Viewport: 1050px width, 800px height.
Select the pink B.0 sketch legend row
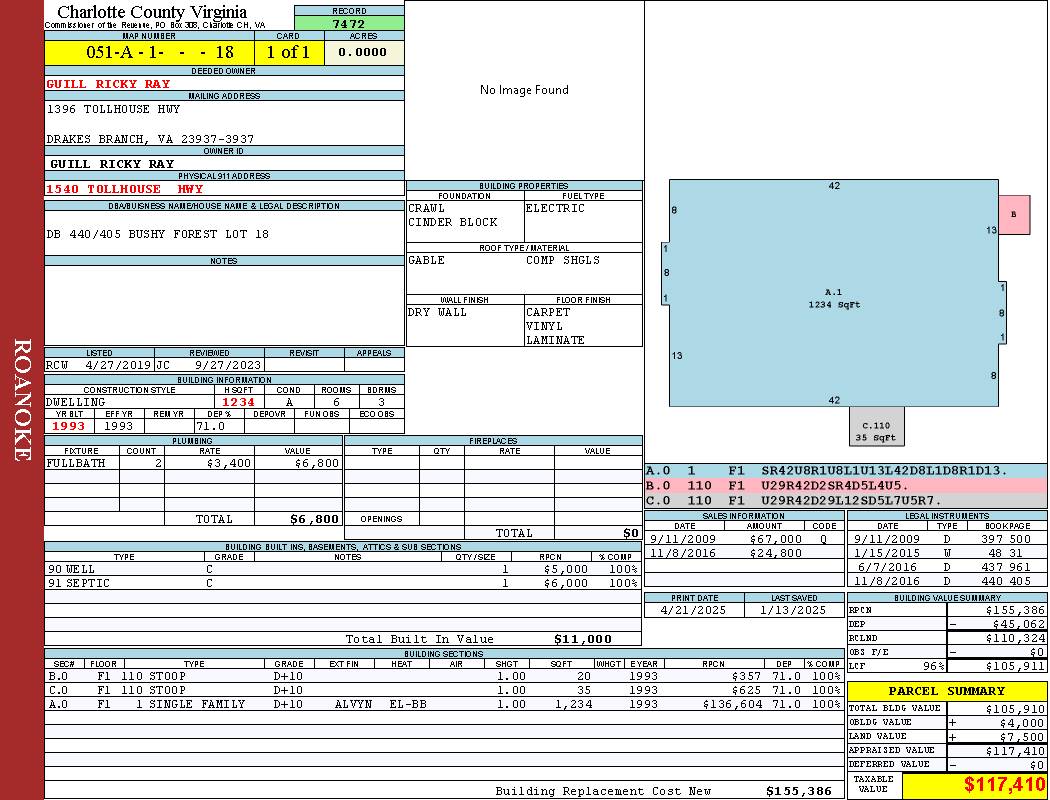click(845, 485)
